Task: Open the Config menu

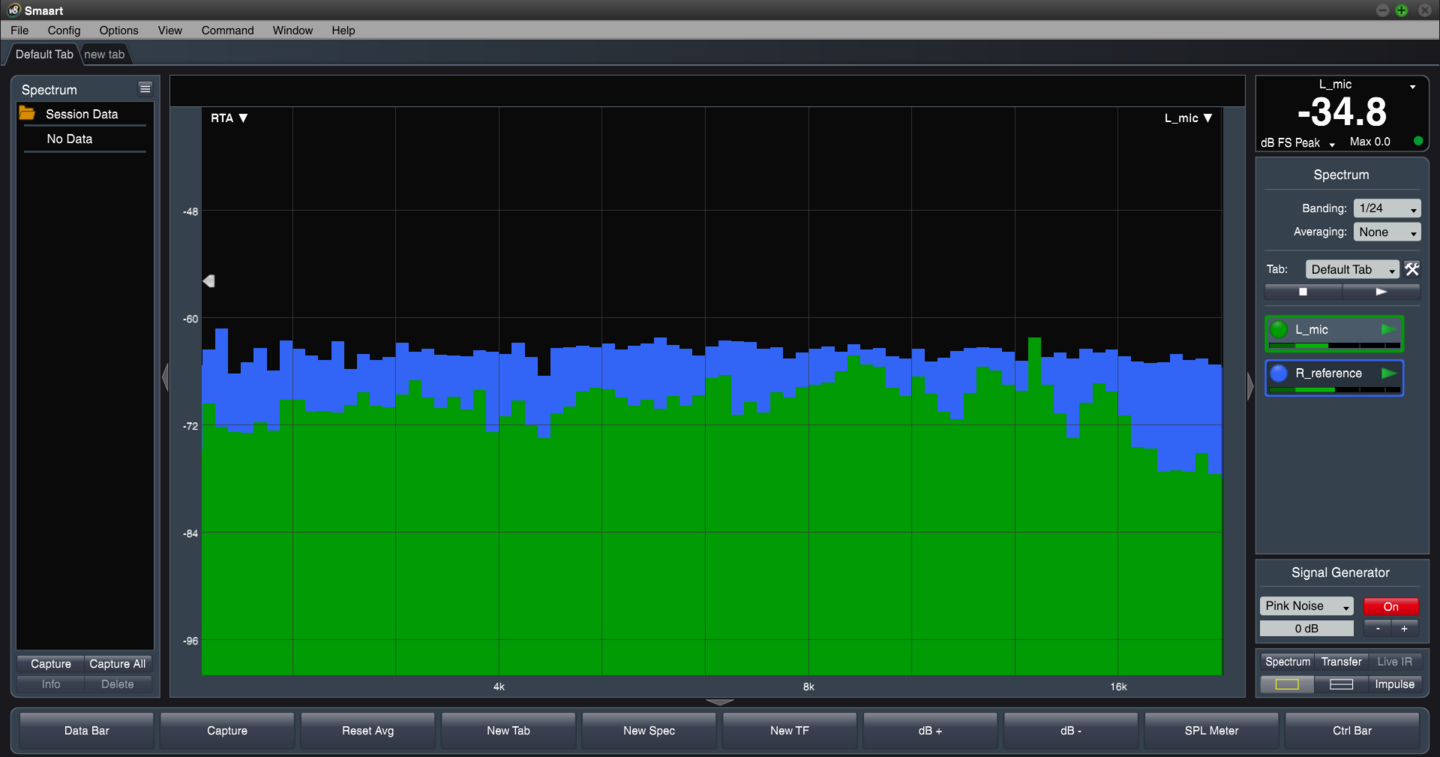Action: (64, 30)
